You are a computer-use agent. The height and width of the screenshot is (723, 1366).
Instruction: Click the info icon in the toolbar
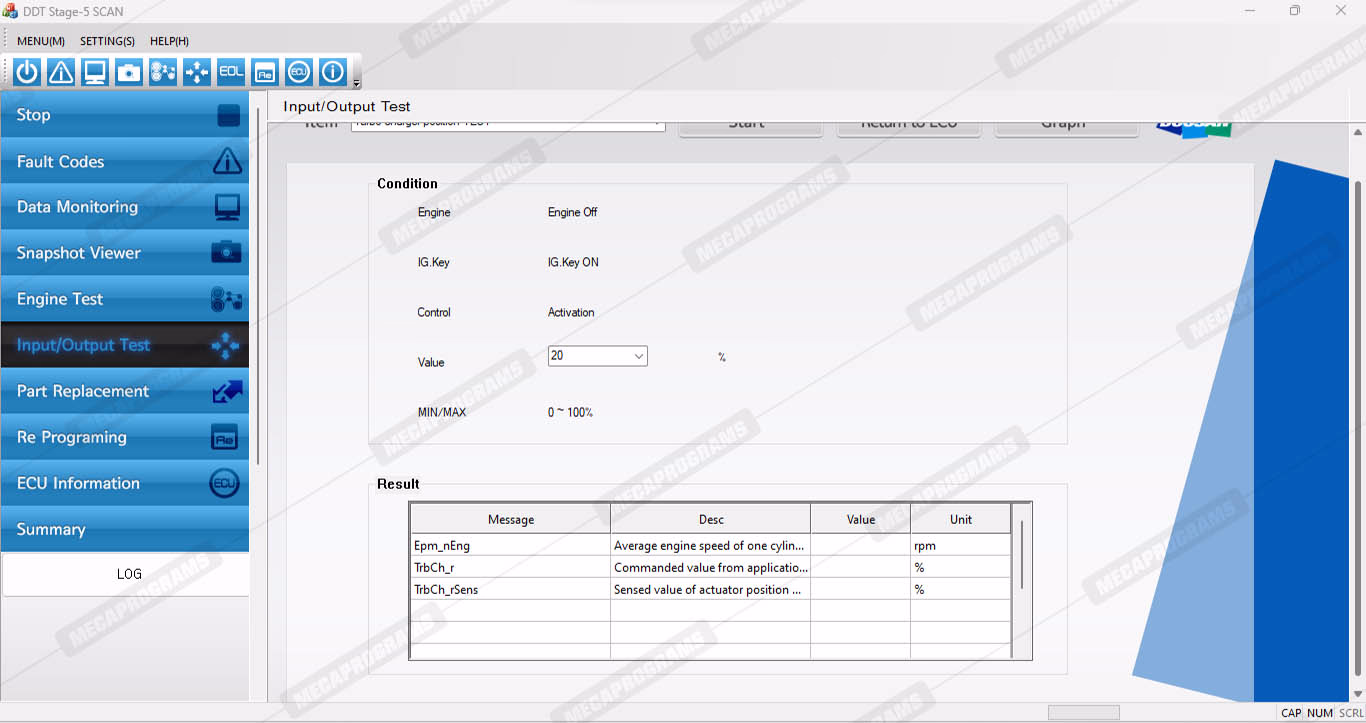tap(333, 72)
